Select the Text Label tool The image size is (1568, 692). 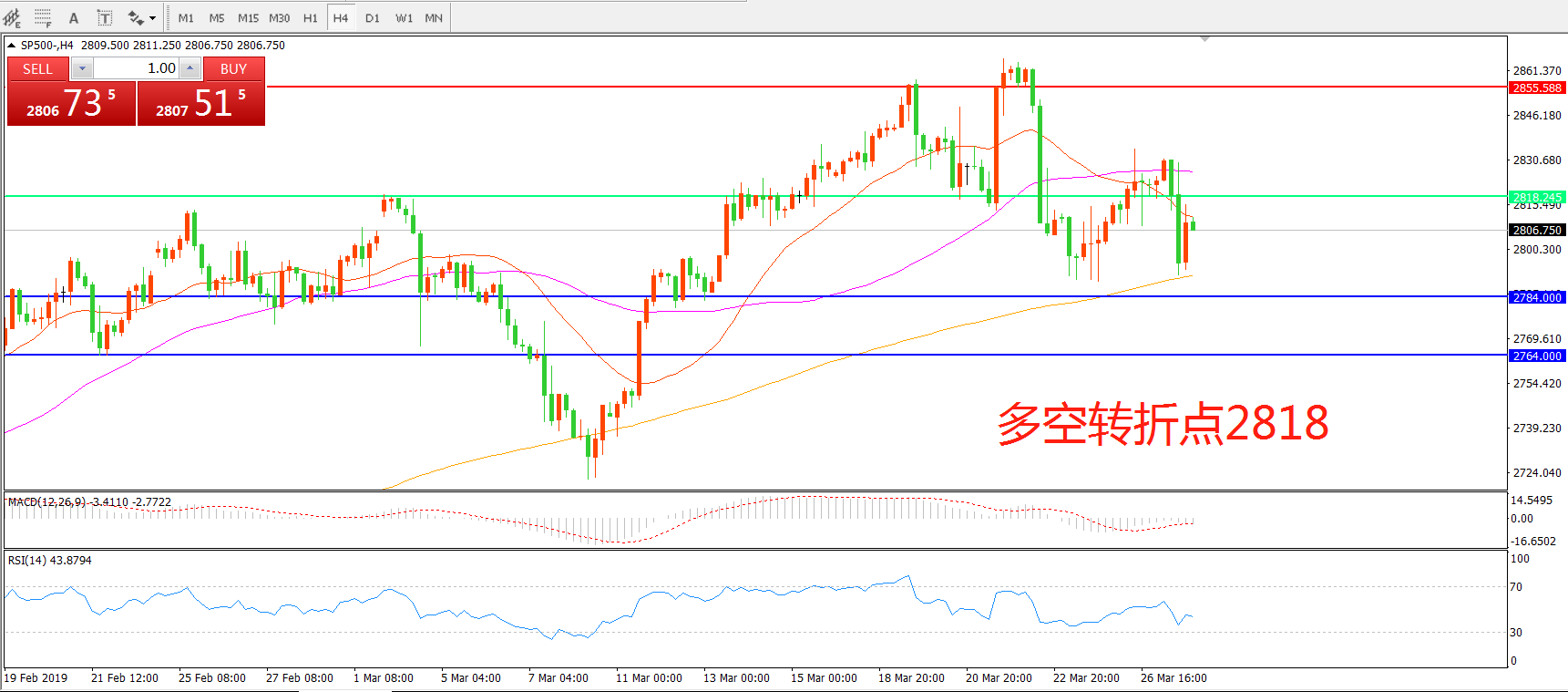(105, 18)
